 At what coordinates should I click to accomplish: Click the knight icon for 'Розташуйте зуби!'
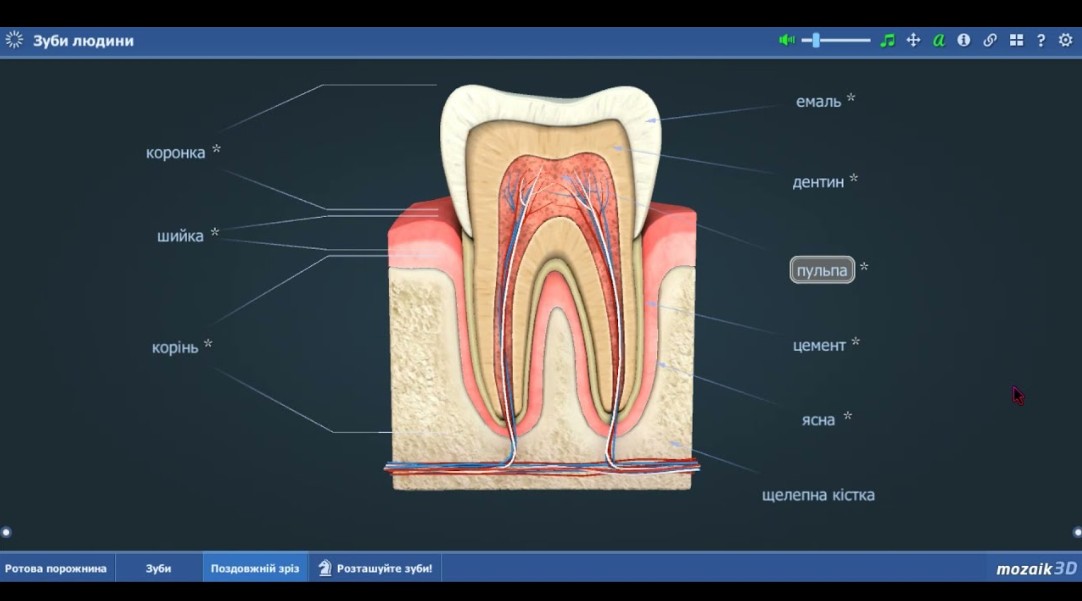pyautogui.click(x=325, y=568)
